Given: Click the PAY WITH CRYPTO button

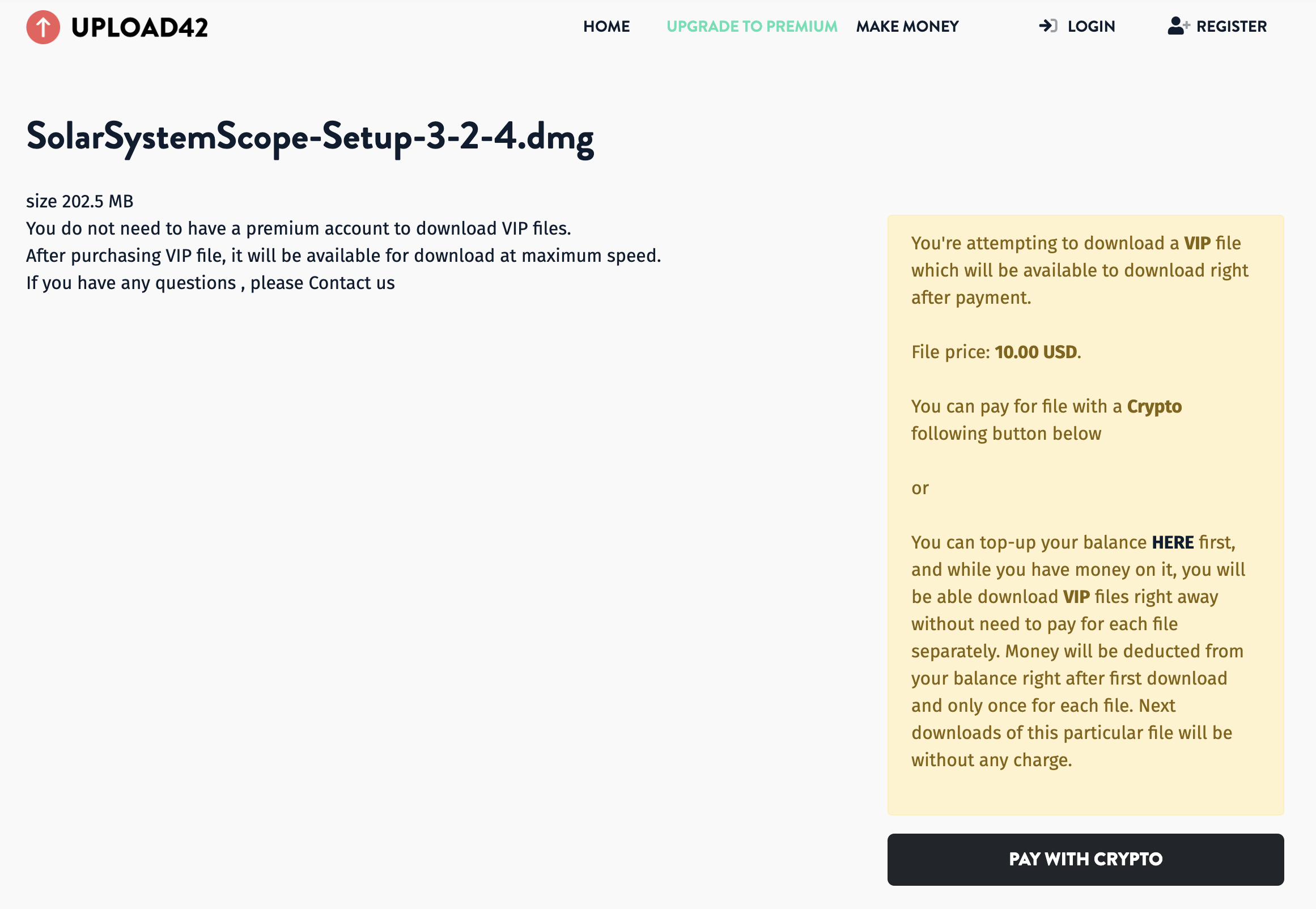Looking at the screenshot, I should [x=1085, y=860].
